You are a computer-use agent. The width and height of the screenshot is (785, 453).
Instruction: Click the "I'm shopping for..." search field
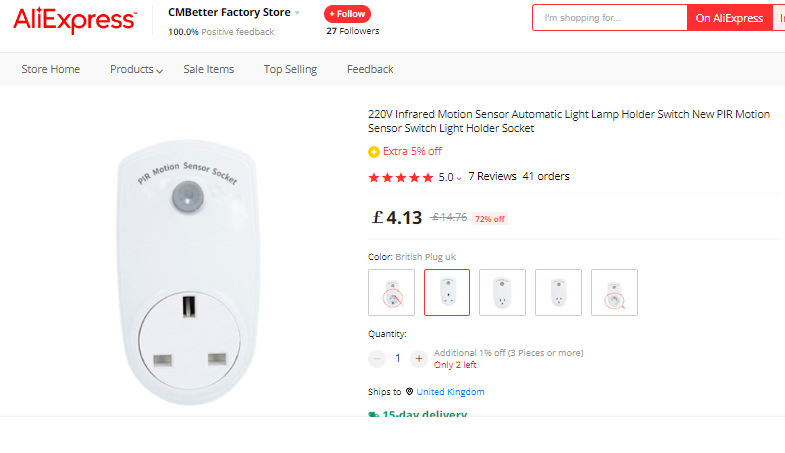(609, 18)
